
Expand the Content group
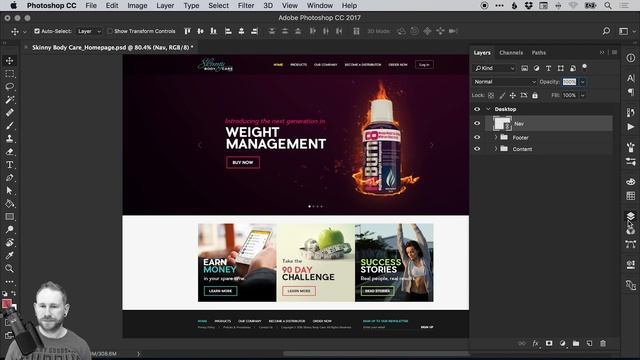(x=496, y=149)
